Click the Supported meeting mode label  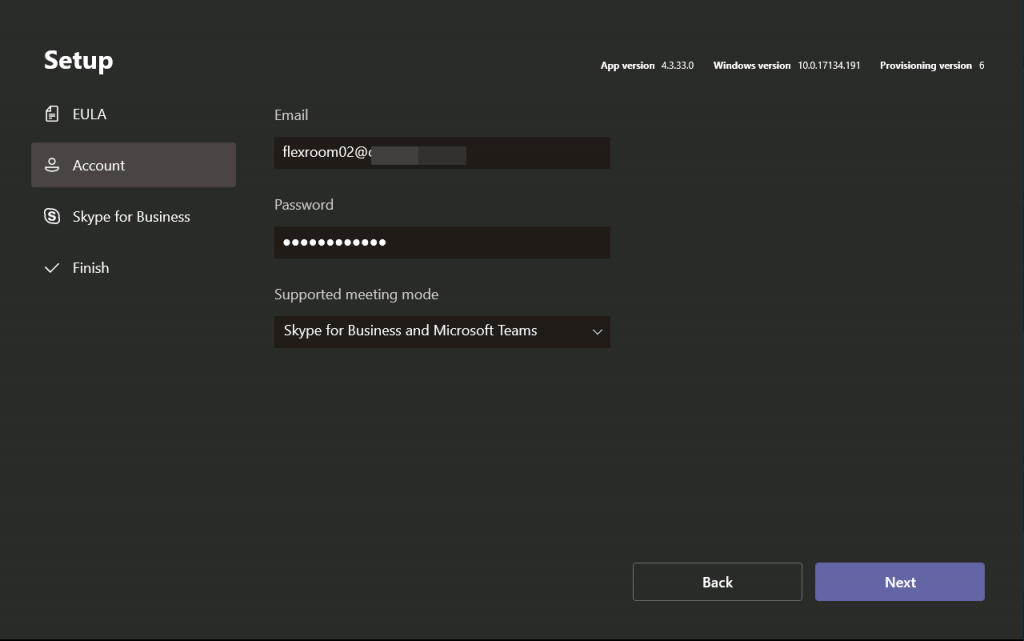coord(356,294)
